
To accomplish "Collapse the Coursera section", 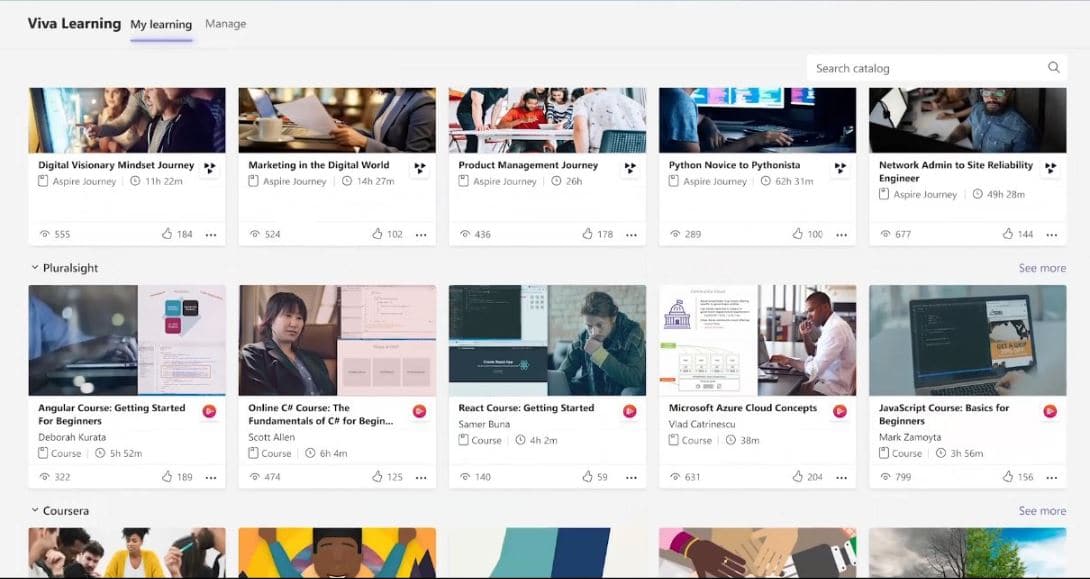I will (x=35, y=511).
